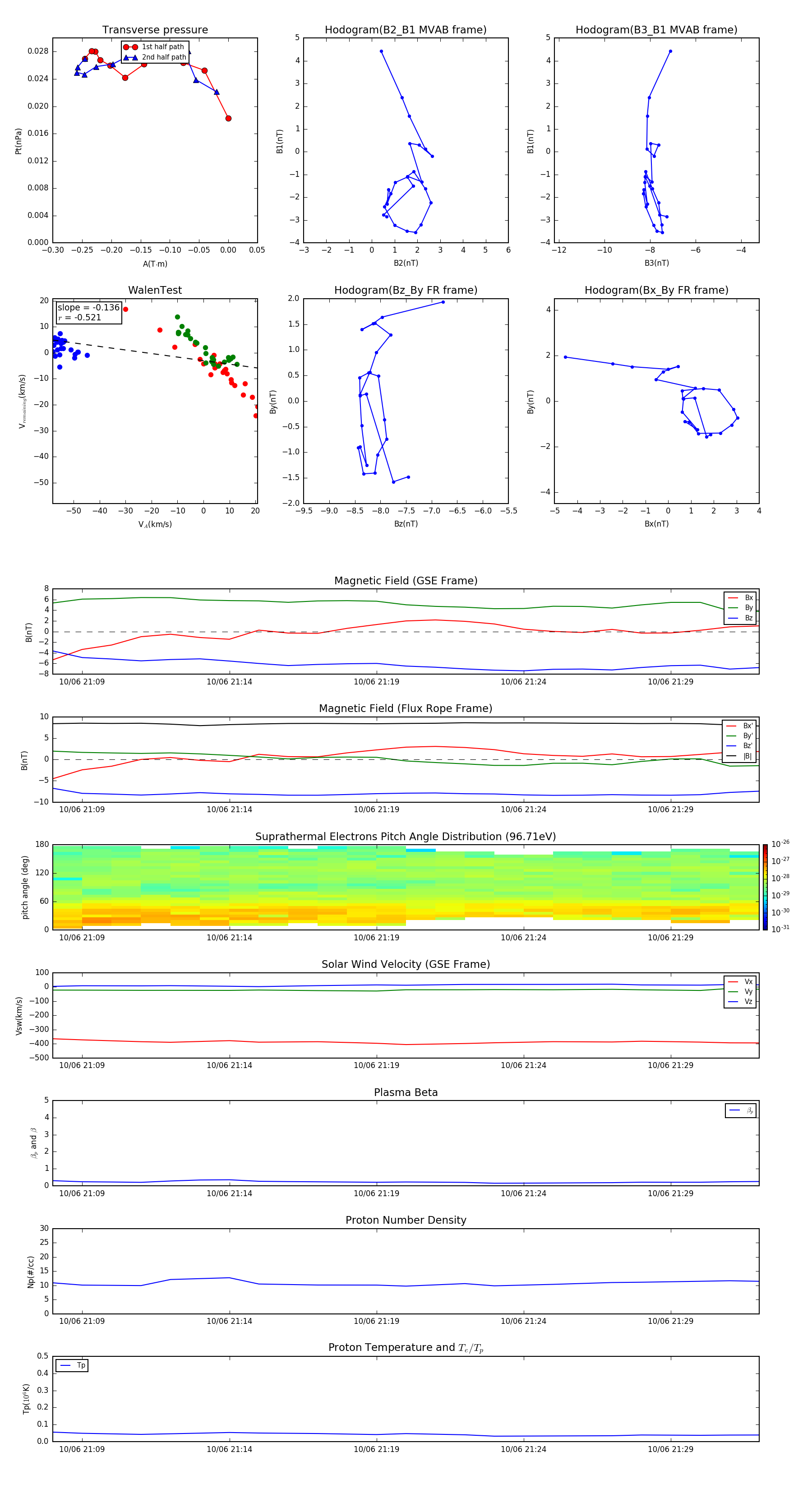The width and height of the screenshot is (812, 1489).
Task: Click the "Bx(nT)" x-axis label
Action: pos(656,524)
